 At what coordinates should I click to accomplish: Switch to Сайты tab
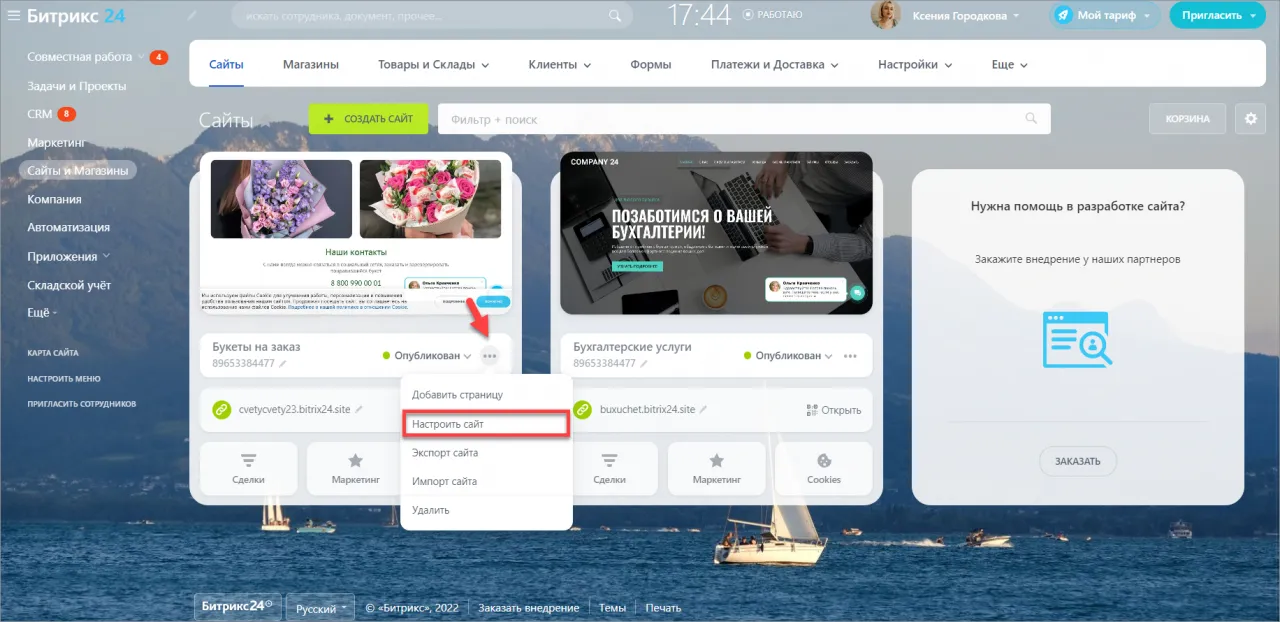click(x=226, y=65)
